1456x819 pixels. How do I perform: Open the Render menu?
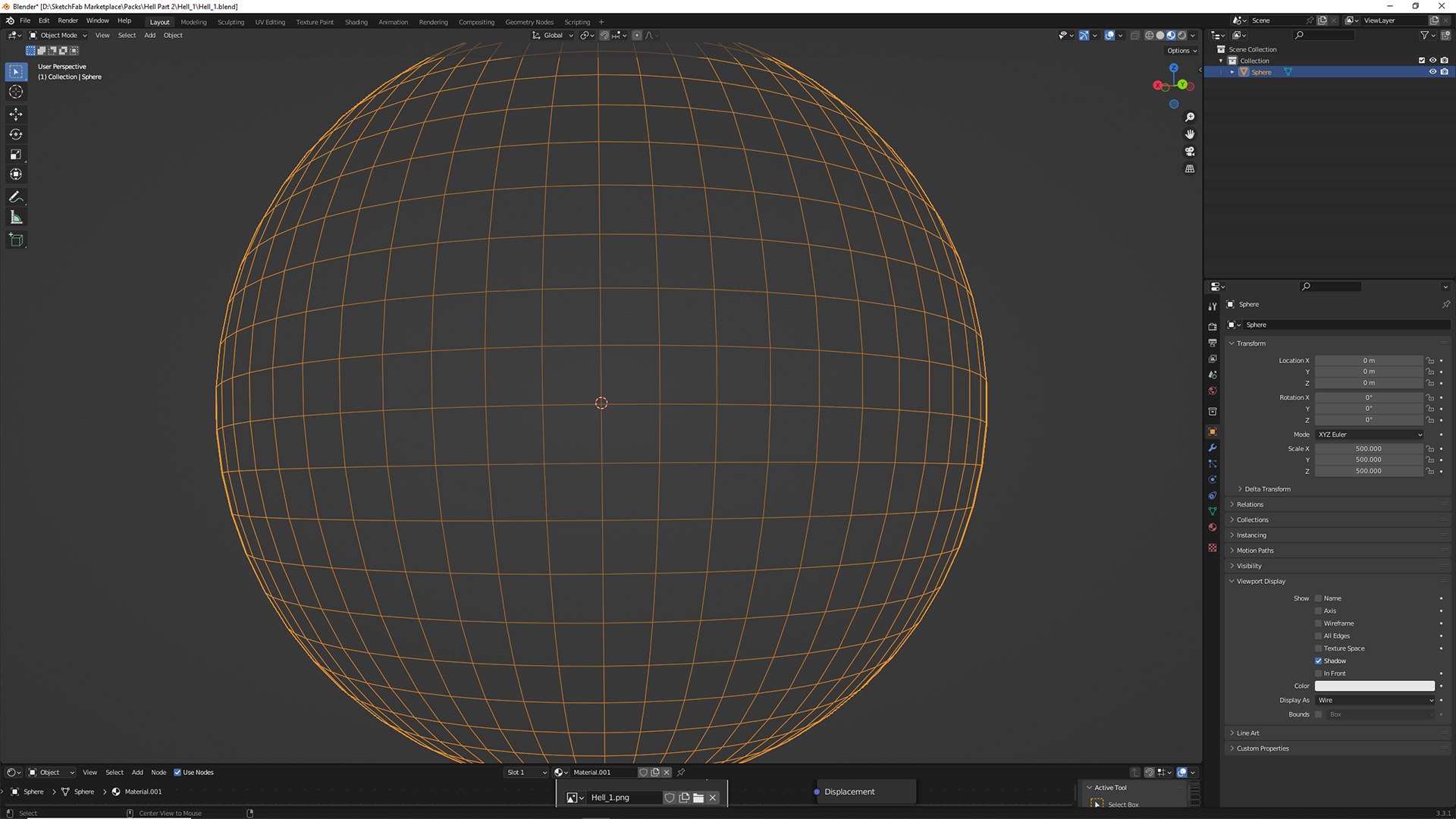point(67,20)
